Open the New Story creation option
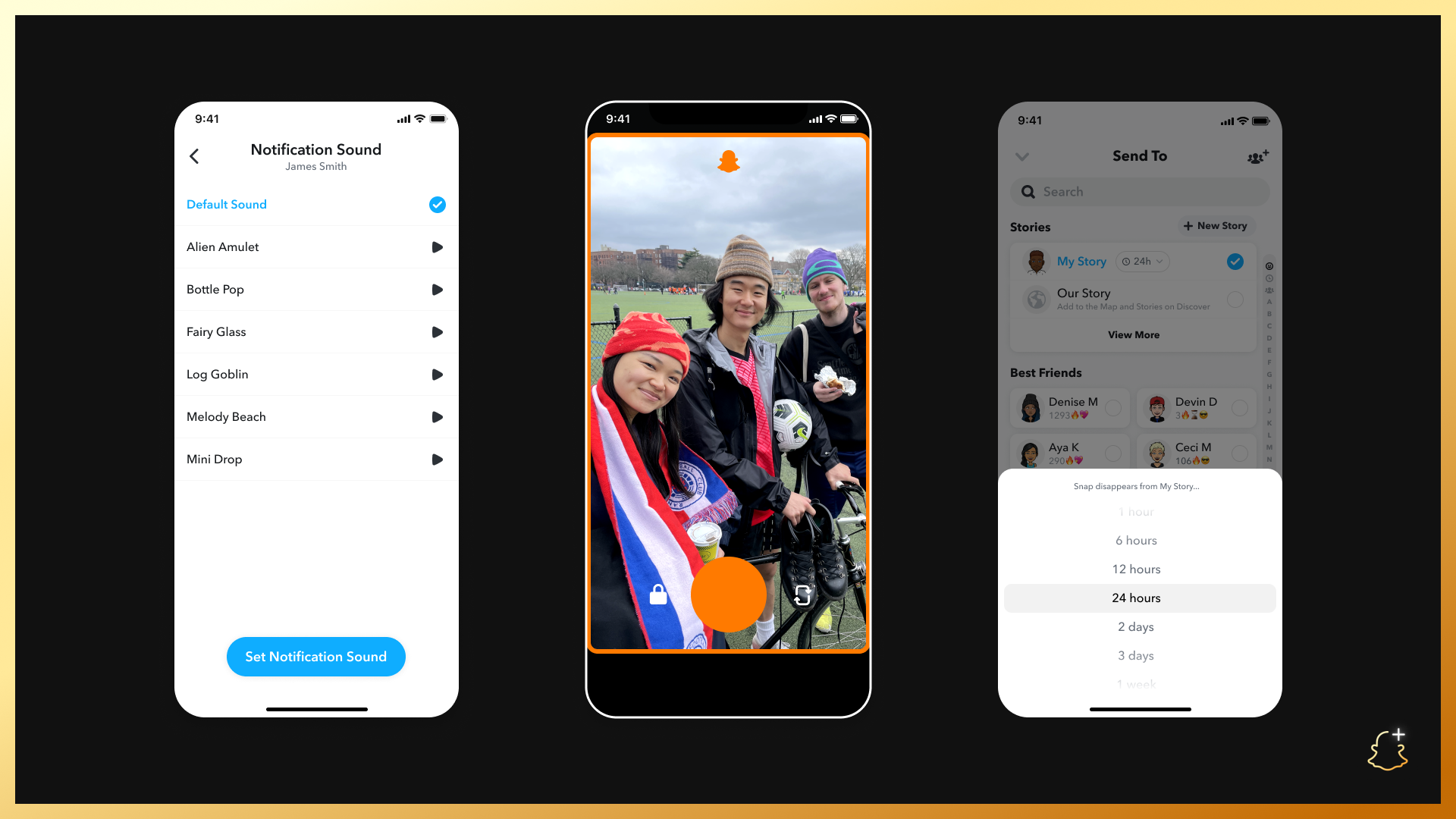 [1215, 225]
